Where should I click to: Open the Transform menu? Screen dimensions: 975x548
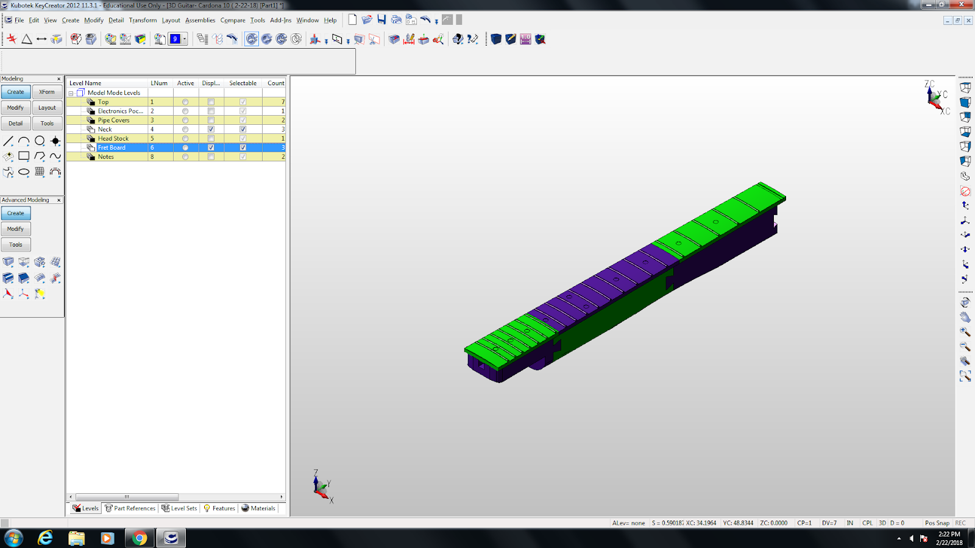[143, 21]
